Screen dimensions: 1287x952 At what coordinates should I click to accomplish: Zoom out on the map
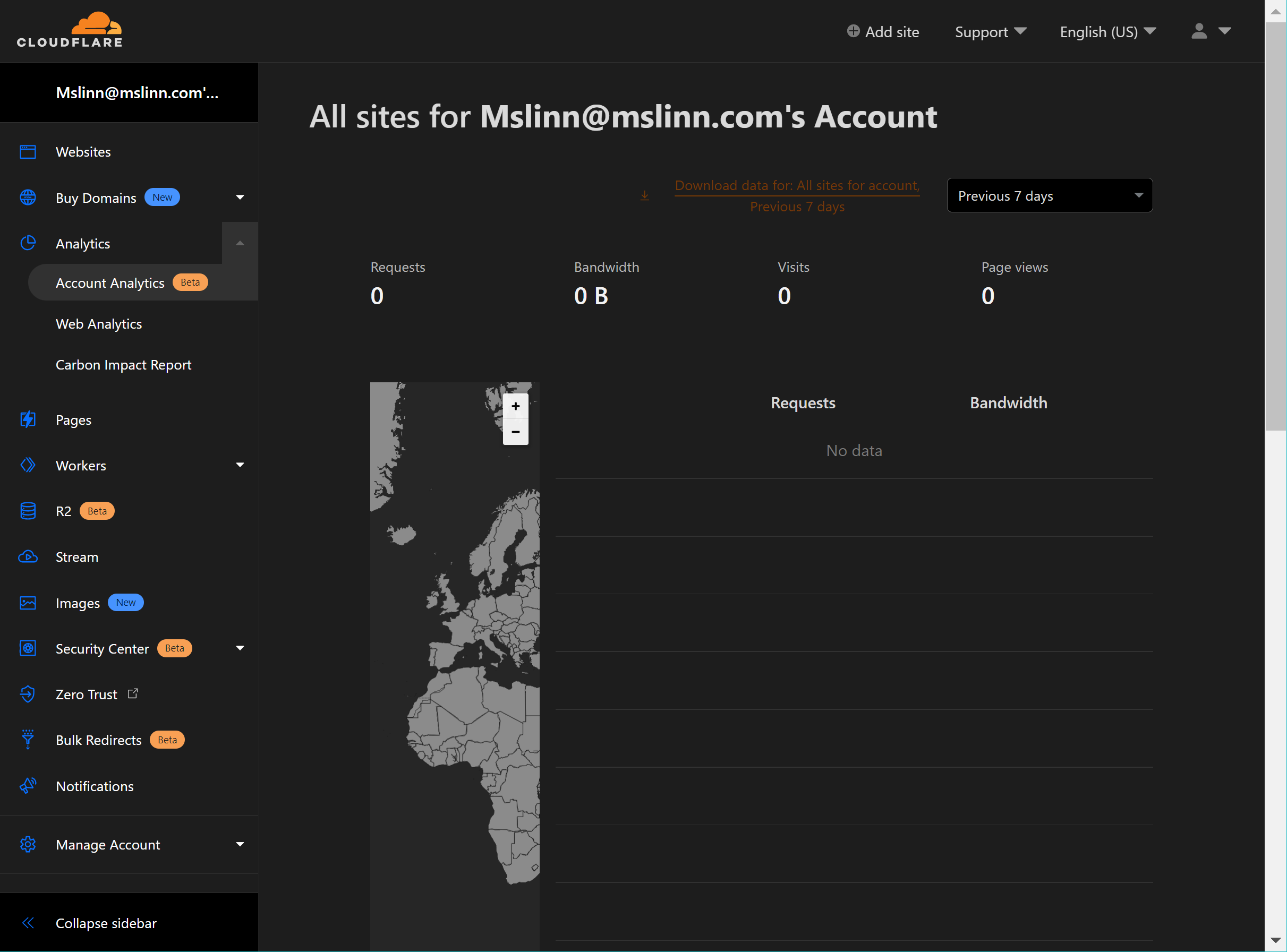(x=515, y=432)
